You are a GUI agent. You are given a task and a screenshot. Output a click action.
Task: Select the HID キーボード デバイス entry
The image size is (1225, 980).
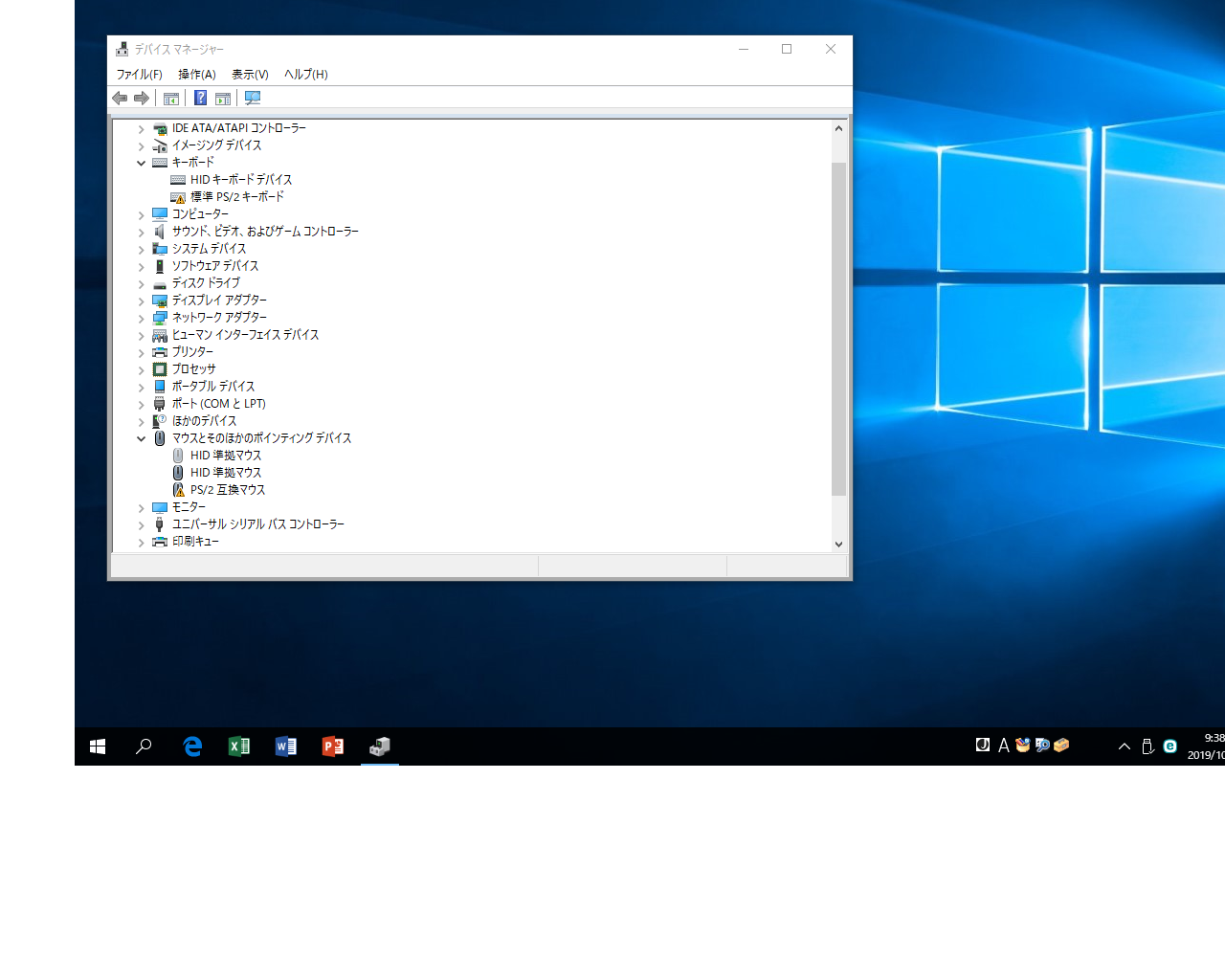(240, 180)
